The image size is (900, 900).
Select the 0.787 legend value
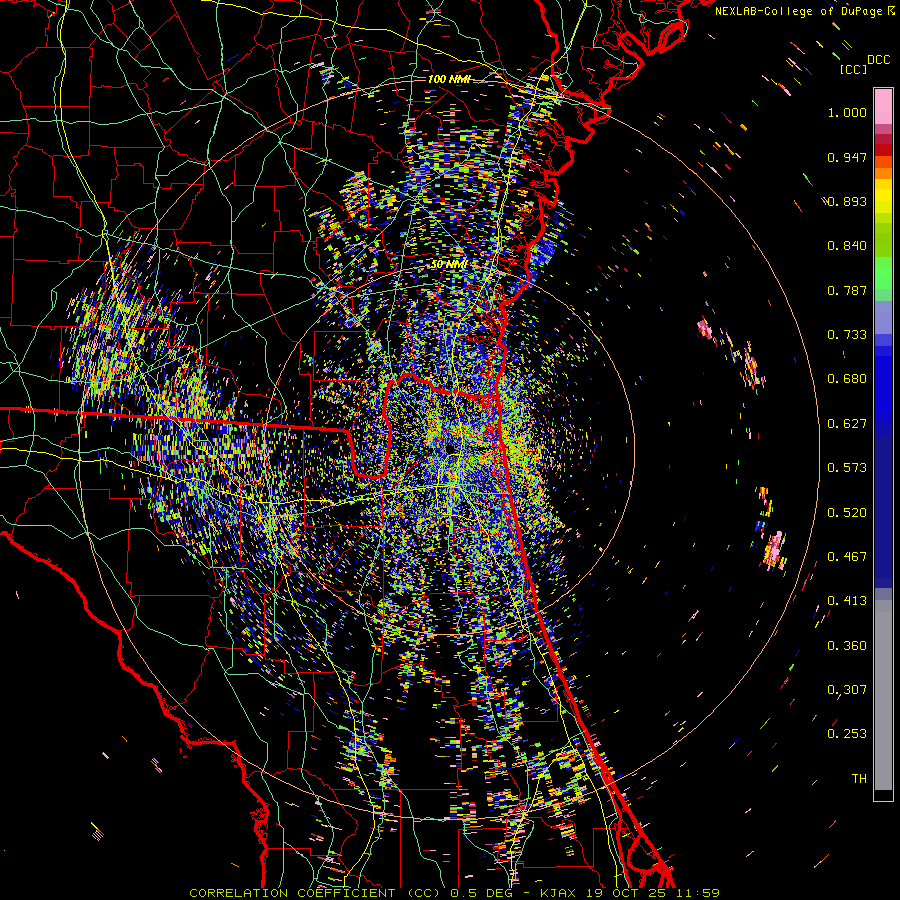pyautogui.click(x=847, y=290)
